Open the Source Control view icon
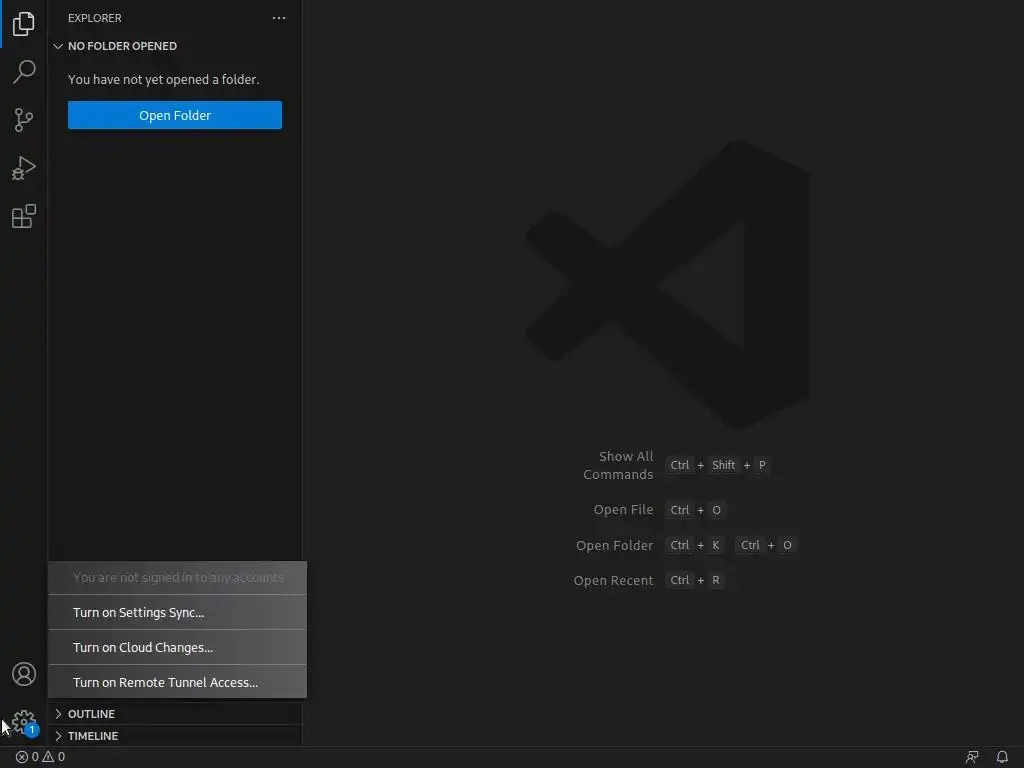Image resolution: width=1024 pixels, height=768 pixels. [24, 120]
